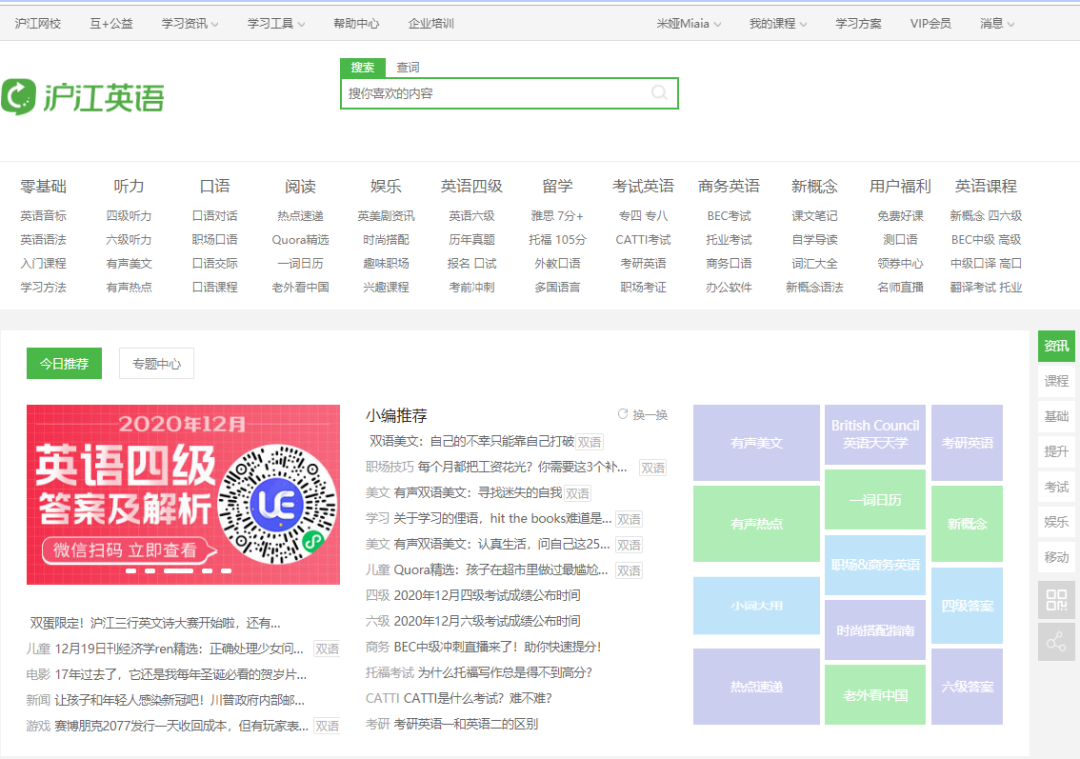Viewport: 1080px width, 759px height.
Task: Open article 2020年12月四级考试成绩公布时间
Action: [x=487, y=595]
